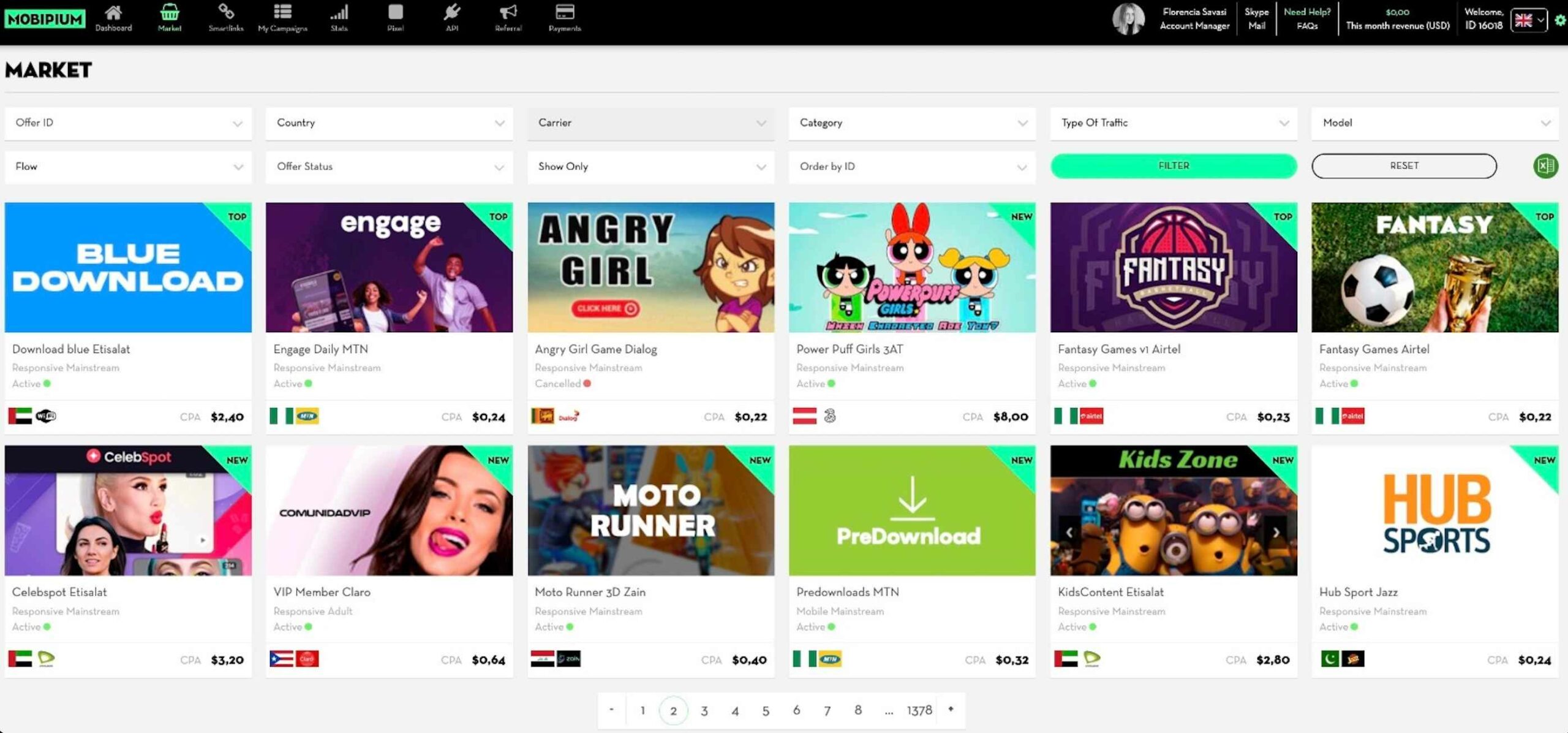
Task: Open Moto Runner offer thumbnail
Action: tap(650, 511)
